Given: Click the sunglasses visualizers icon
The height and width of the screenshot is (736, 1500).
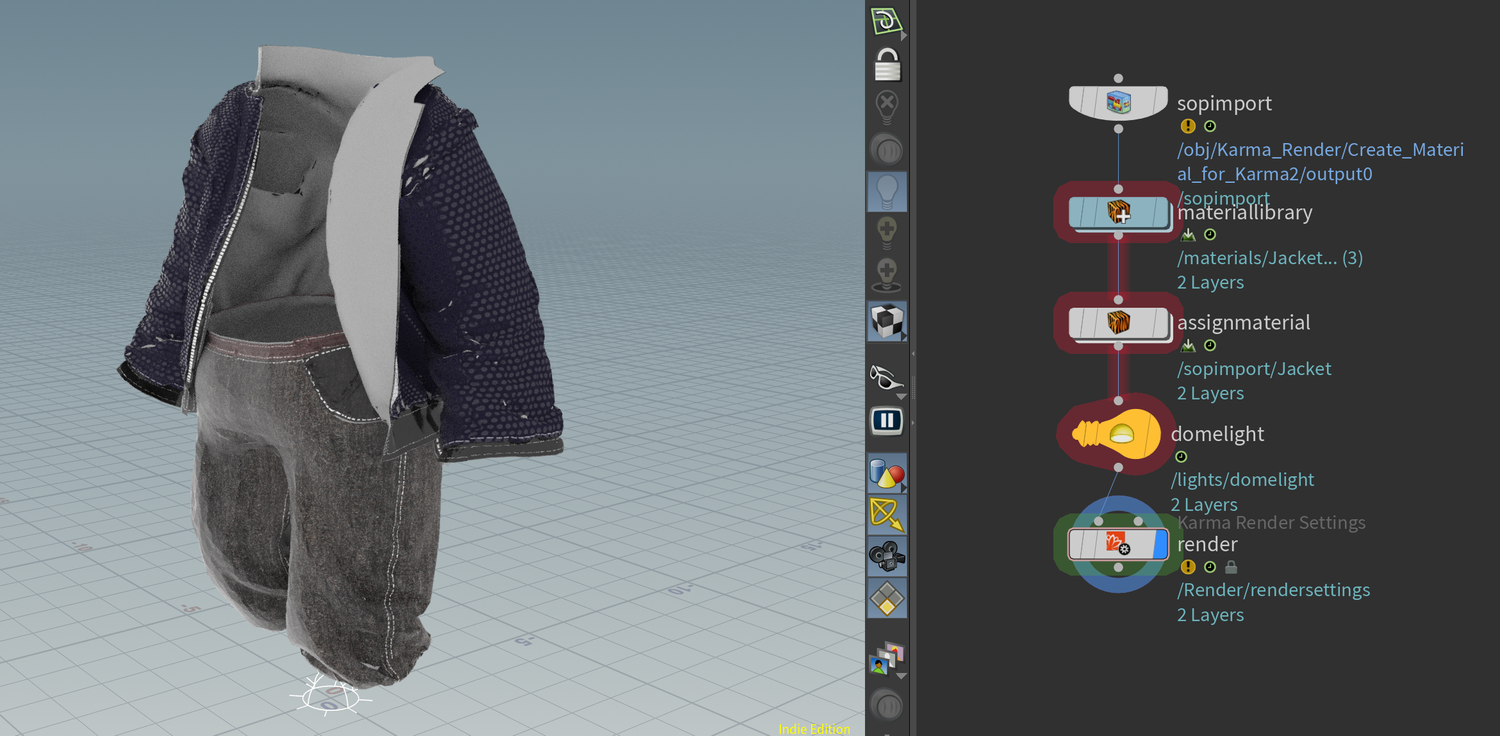Looking at the screenshot, I should [x=885, y=377].
